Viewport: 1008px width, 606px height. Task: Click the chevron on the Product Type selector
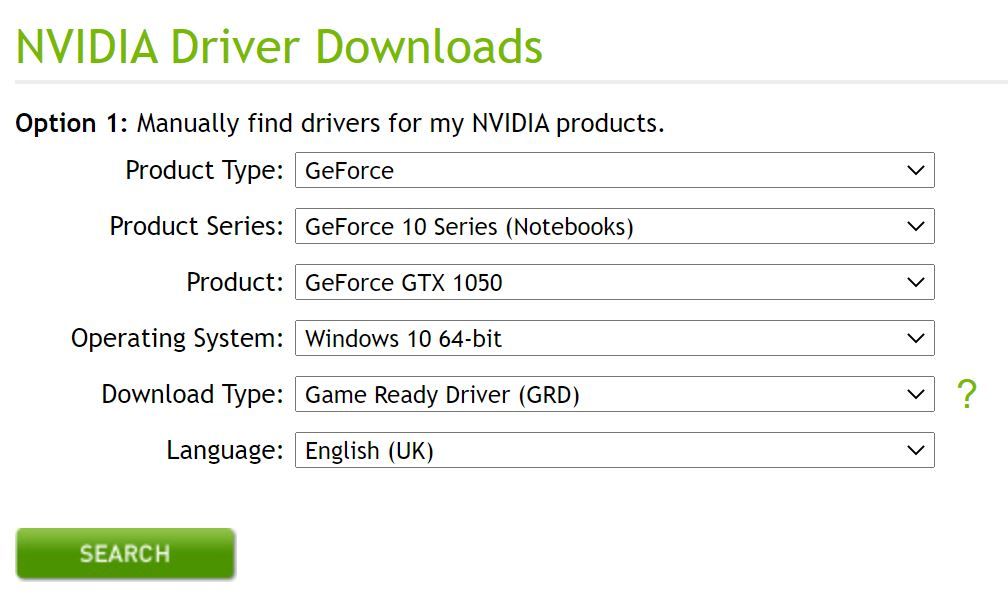(x=916, y=170)
